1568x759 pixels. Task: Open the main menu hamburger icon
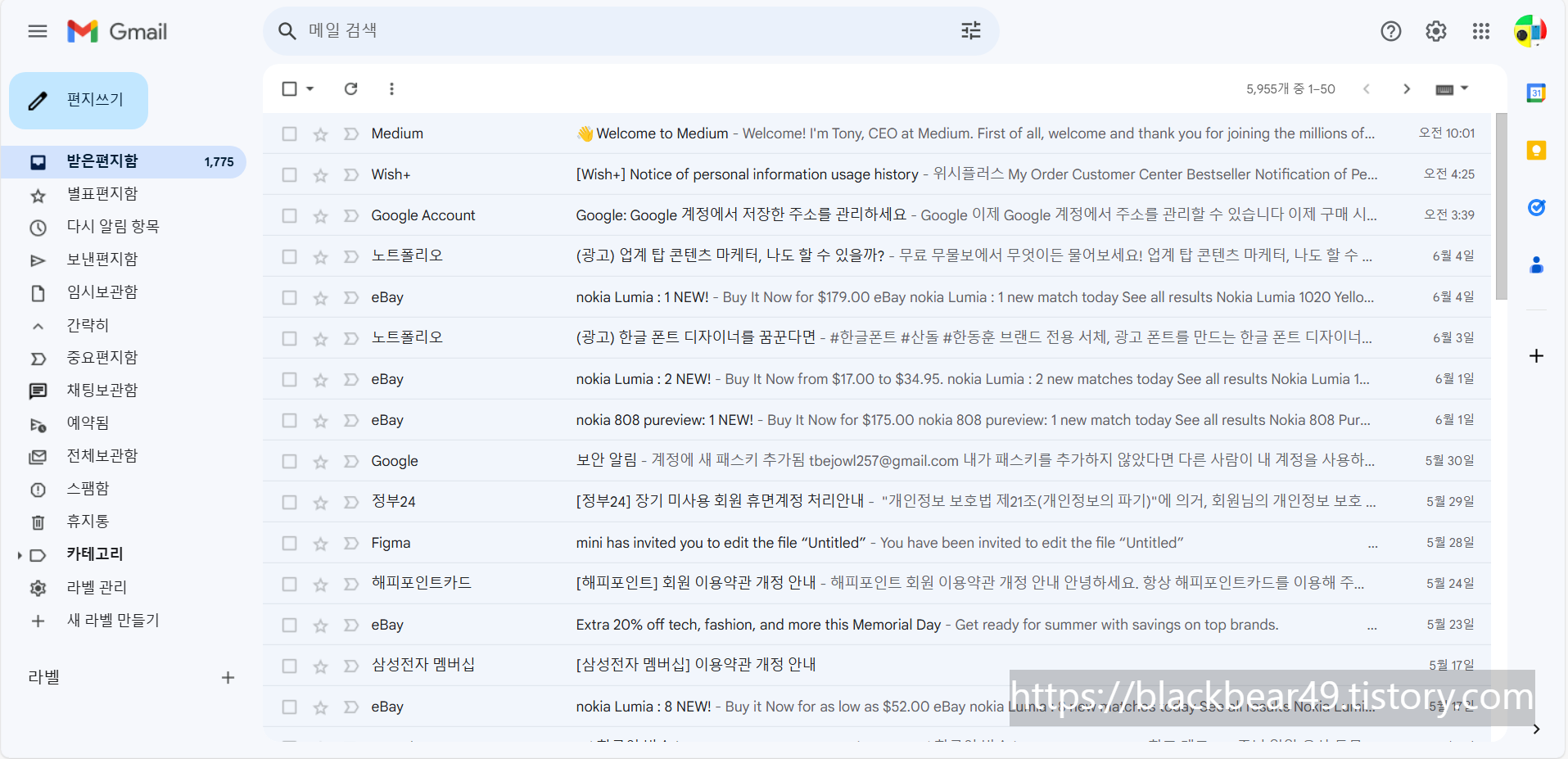coord(38,31)
